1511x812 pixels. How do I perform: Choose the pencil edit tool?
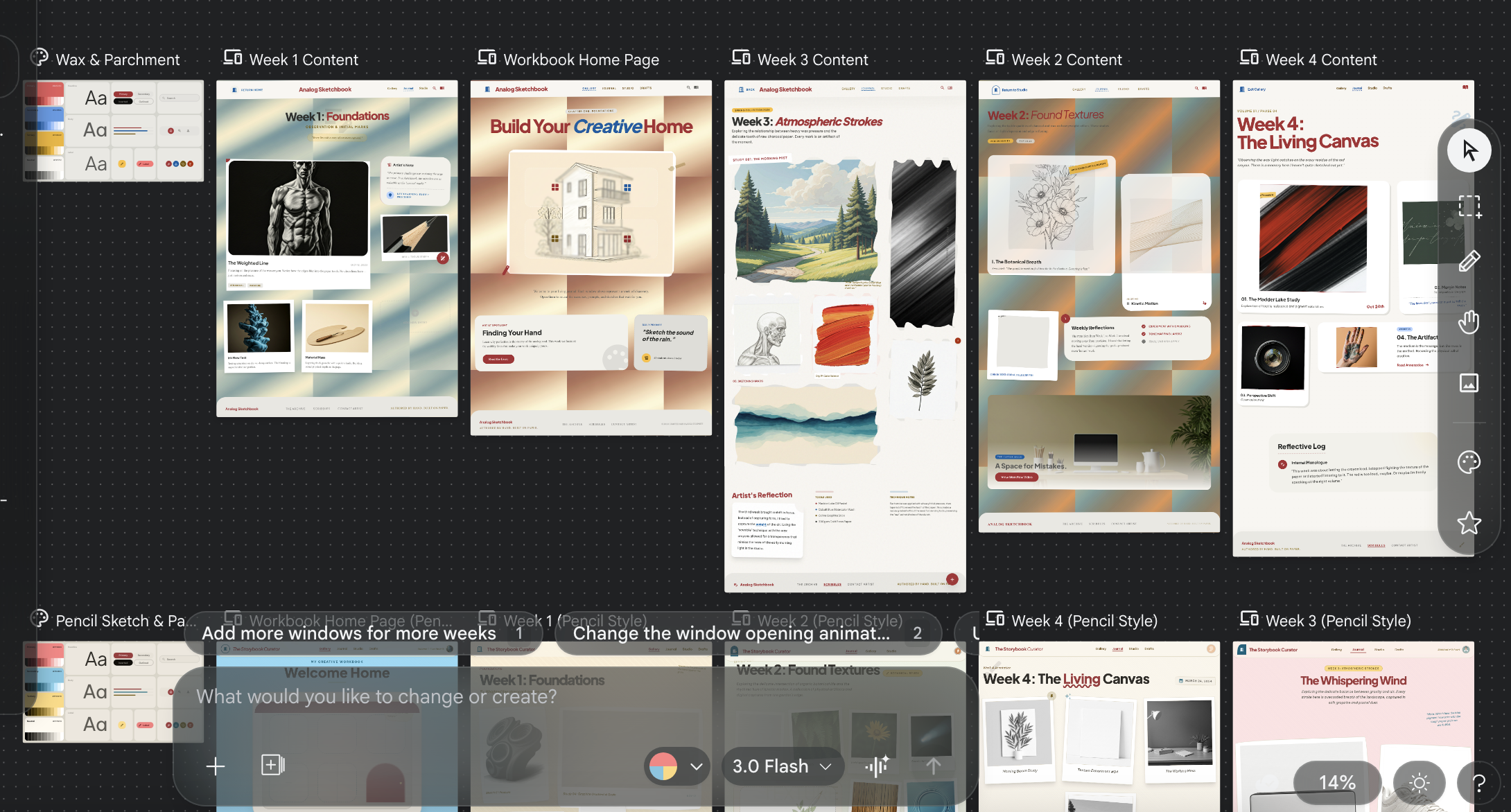[1469, 261]
